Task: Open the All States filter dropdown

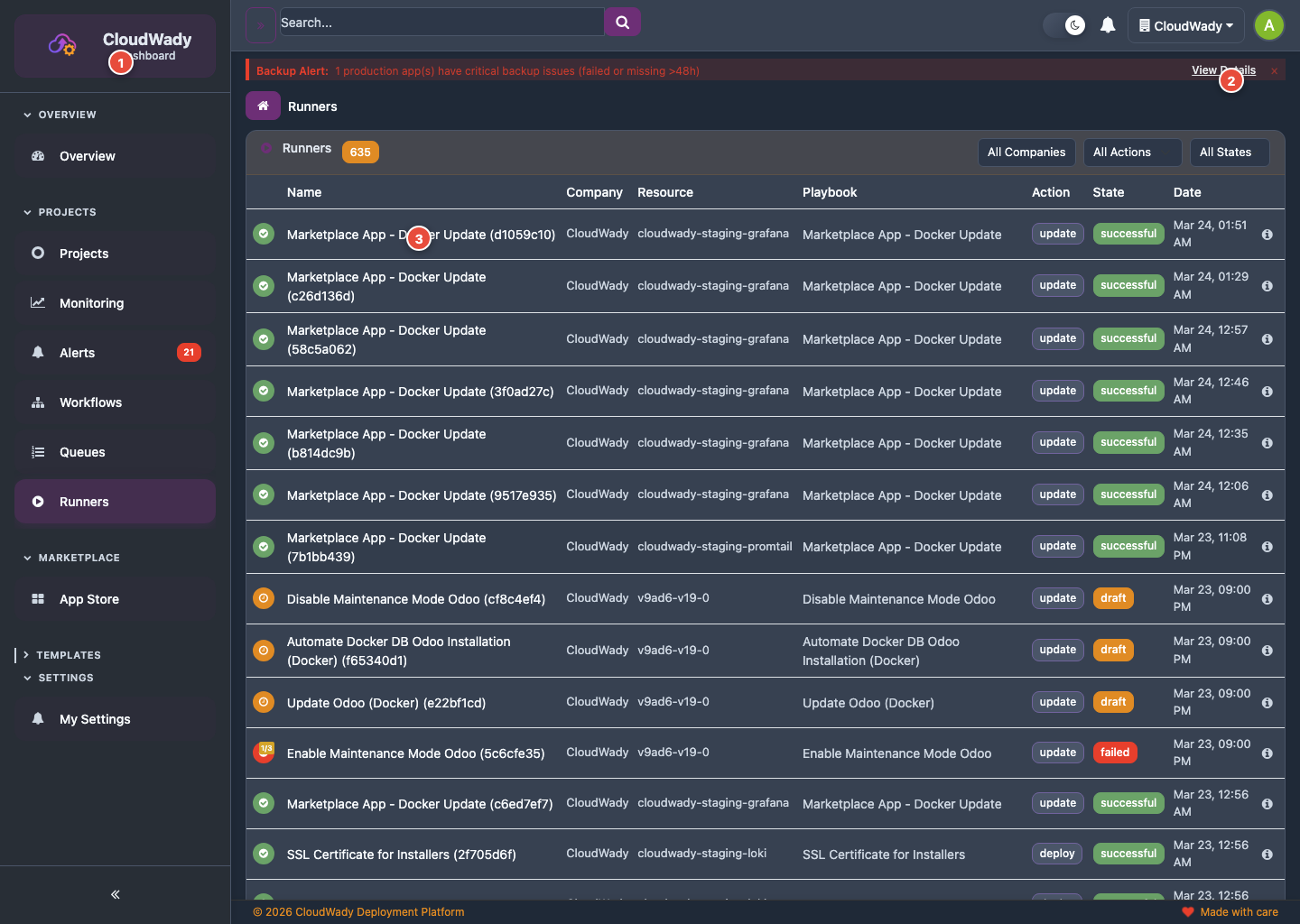Action: (1228, 152)
